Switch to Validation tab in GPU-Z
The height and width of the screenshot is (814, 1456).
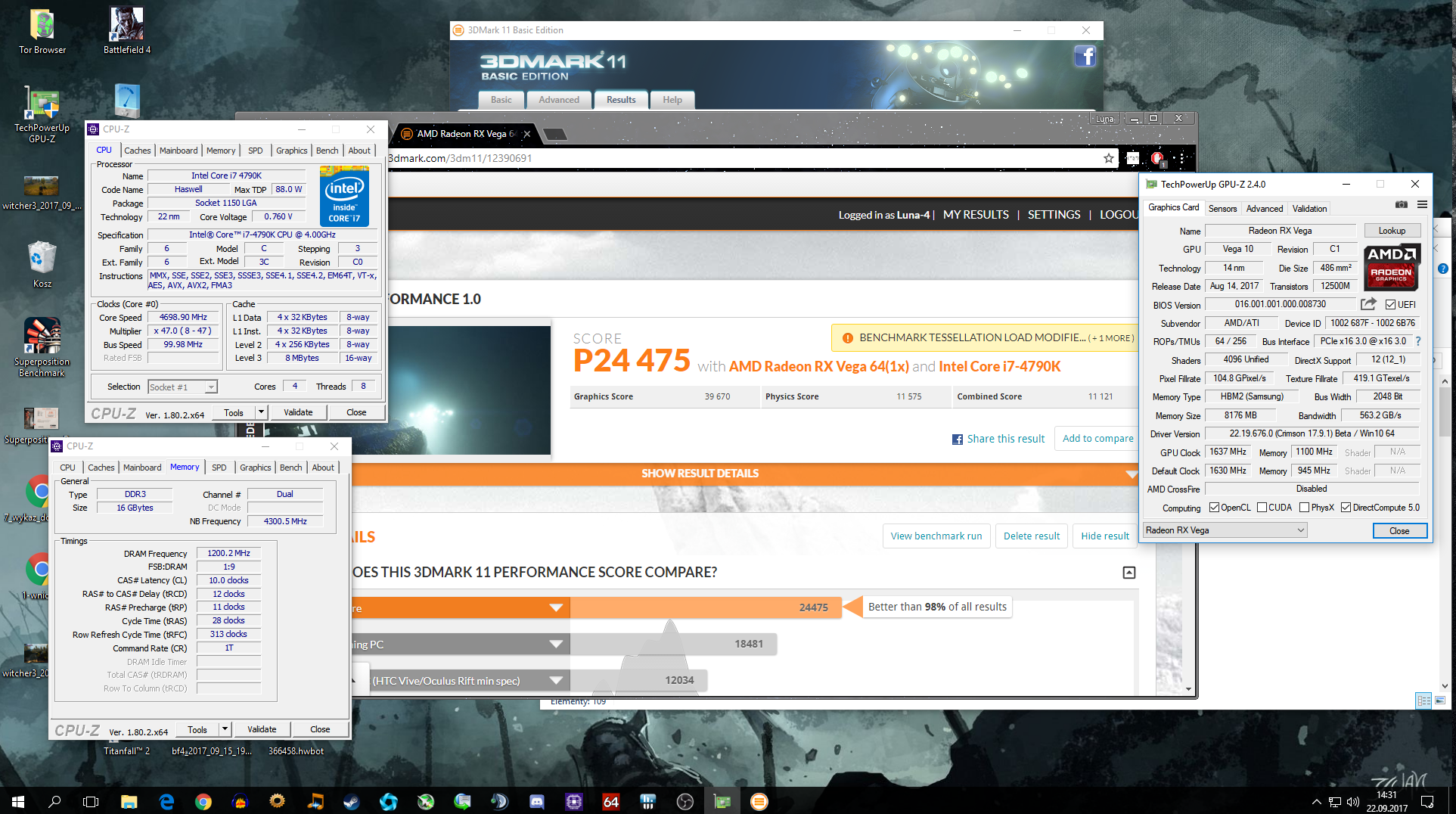pos(1309,209)
